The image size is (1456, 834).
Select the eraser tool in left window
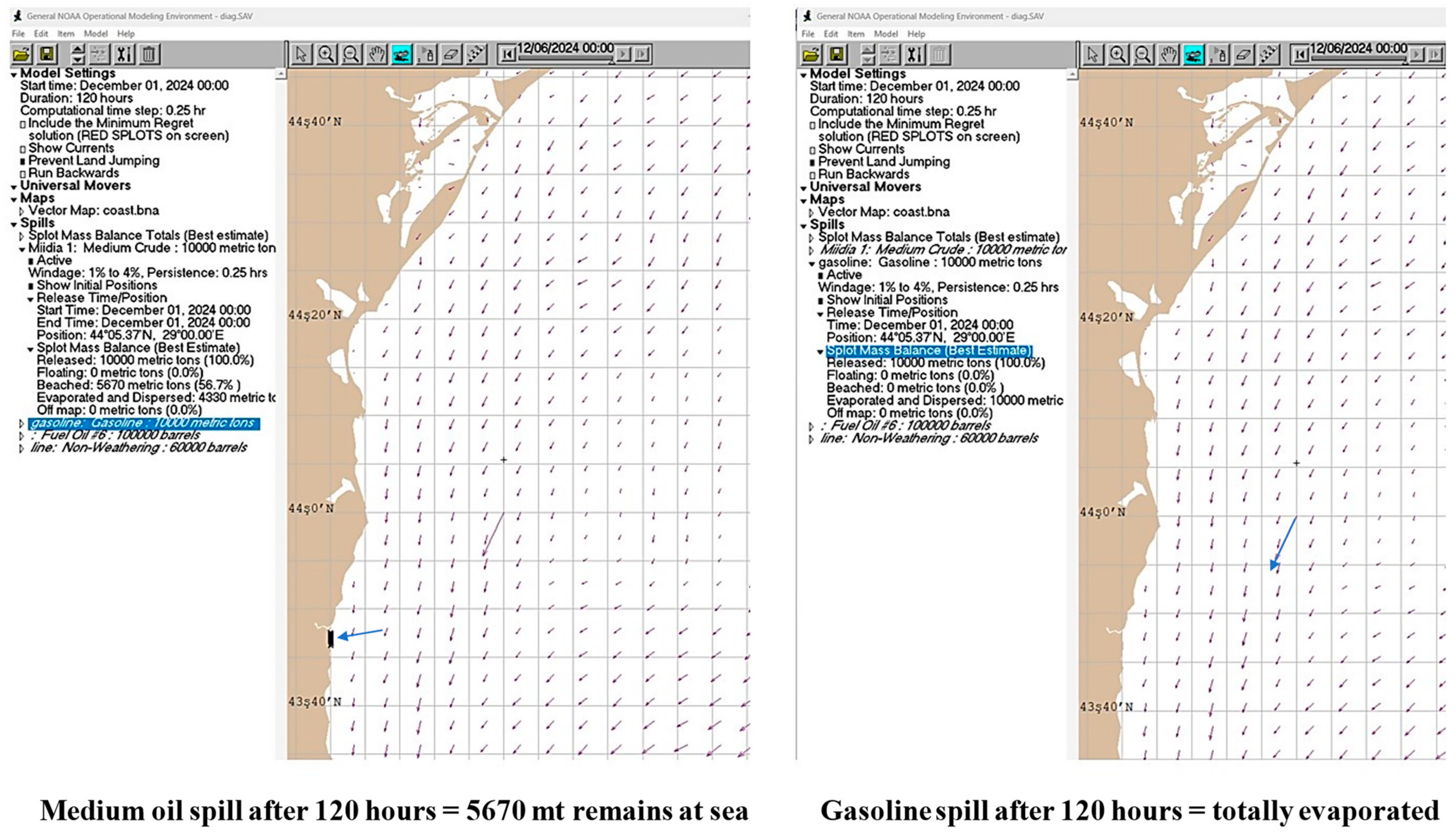(x=452, y=54)
